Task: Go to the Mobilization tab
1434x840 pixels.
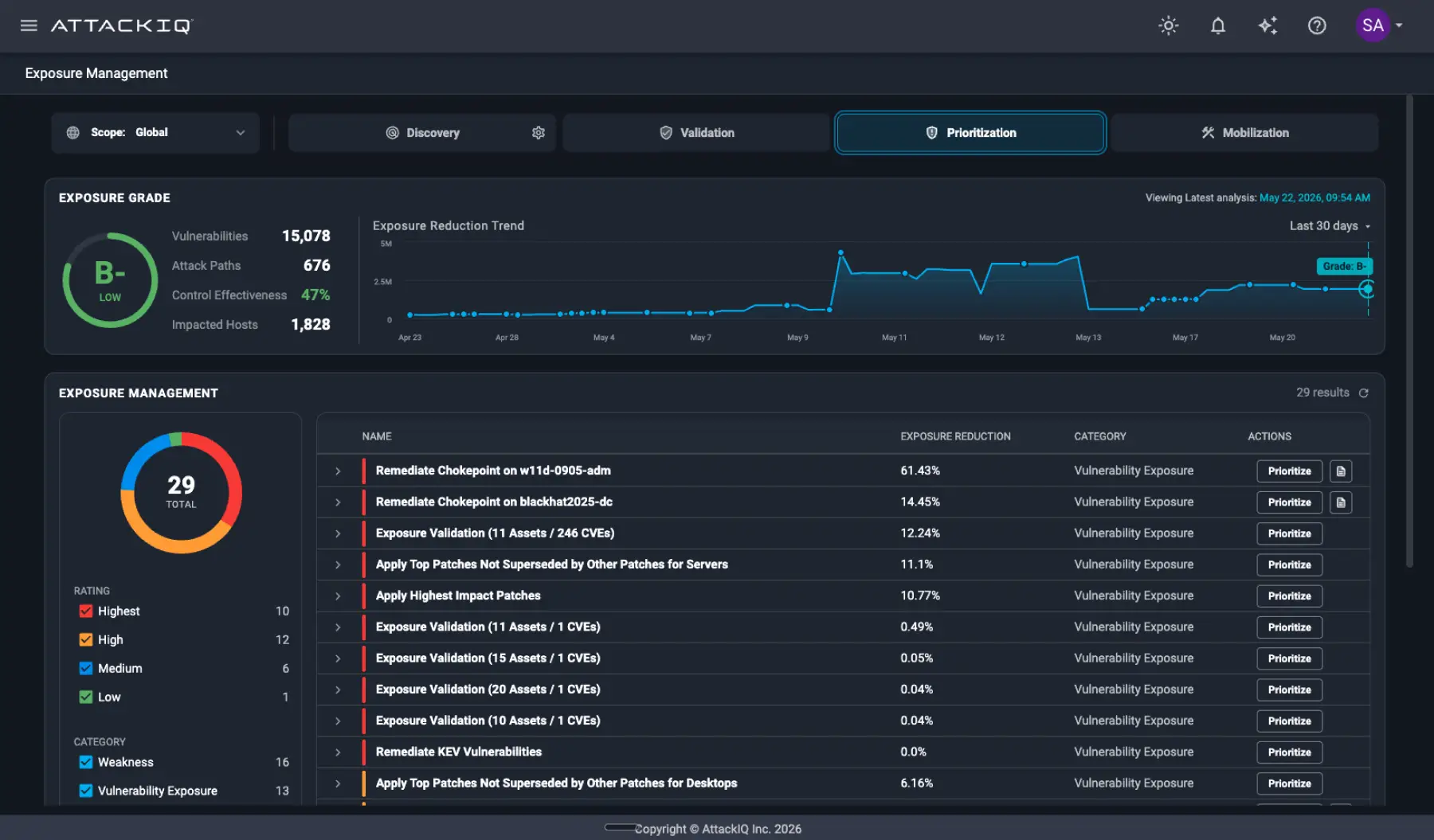Action: point(1244,133)
